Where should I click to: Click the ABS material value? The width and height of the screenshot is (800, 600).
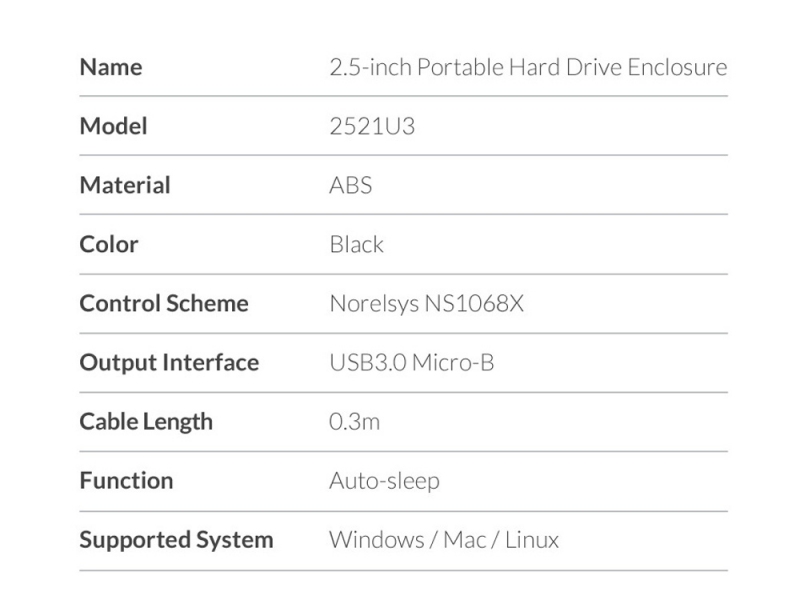point(350,185)
